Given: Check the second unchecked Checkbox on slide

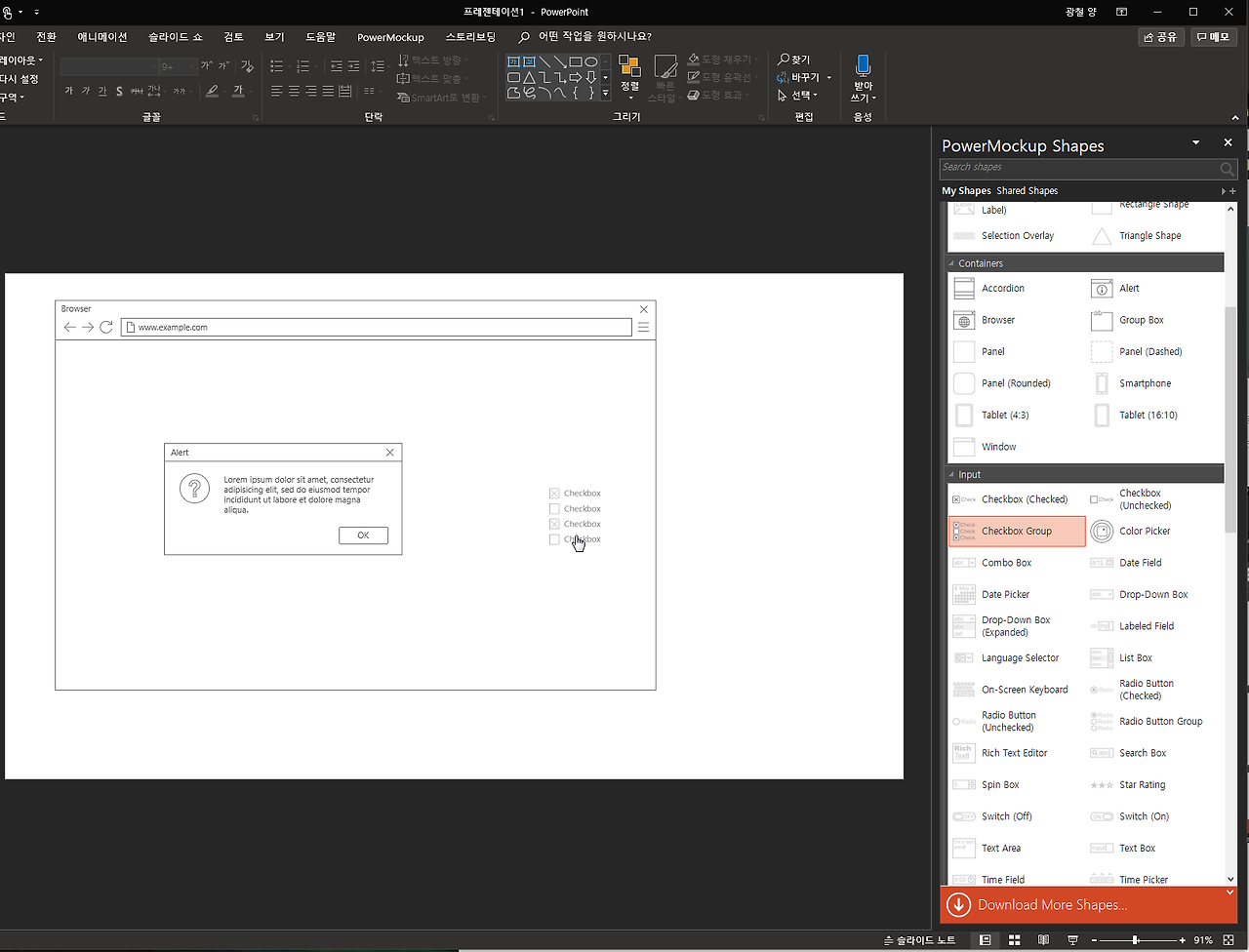Looking at the screenshot, I should pos(554,509).
